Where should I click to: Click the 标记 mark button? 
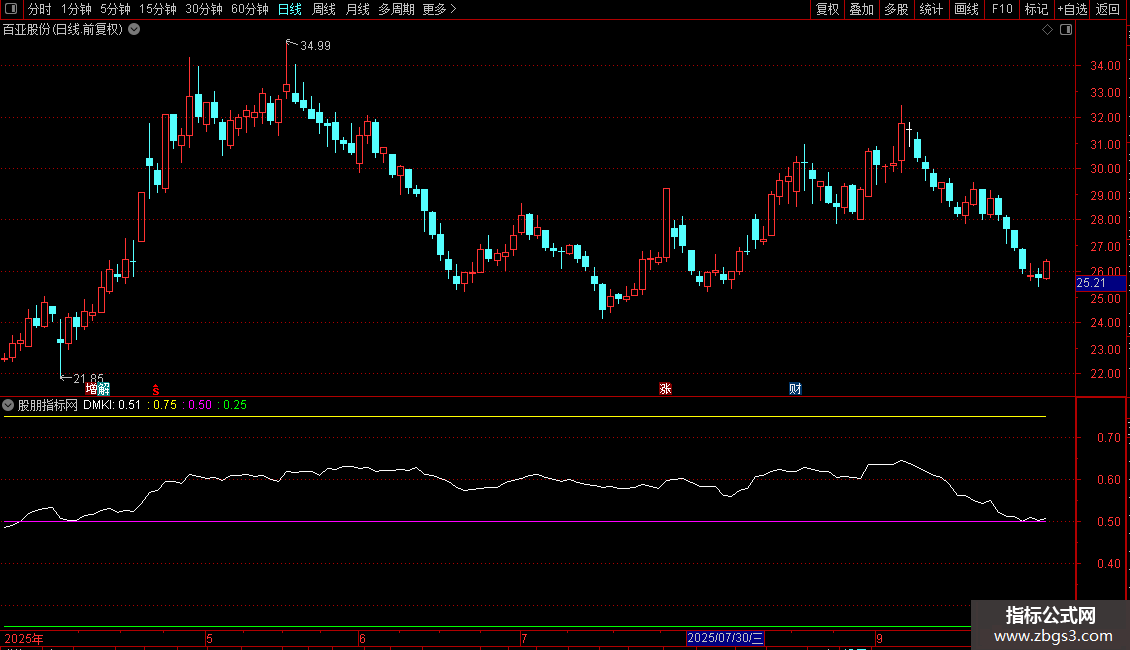1036,9
